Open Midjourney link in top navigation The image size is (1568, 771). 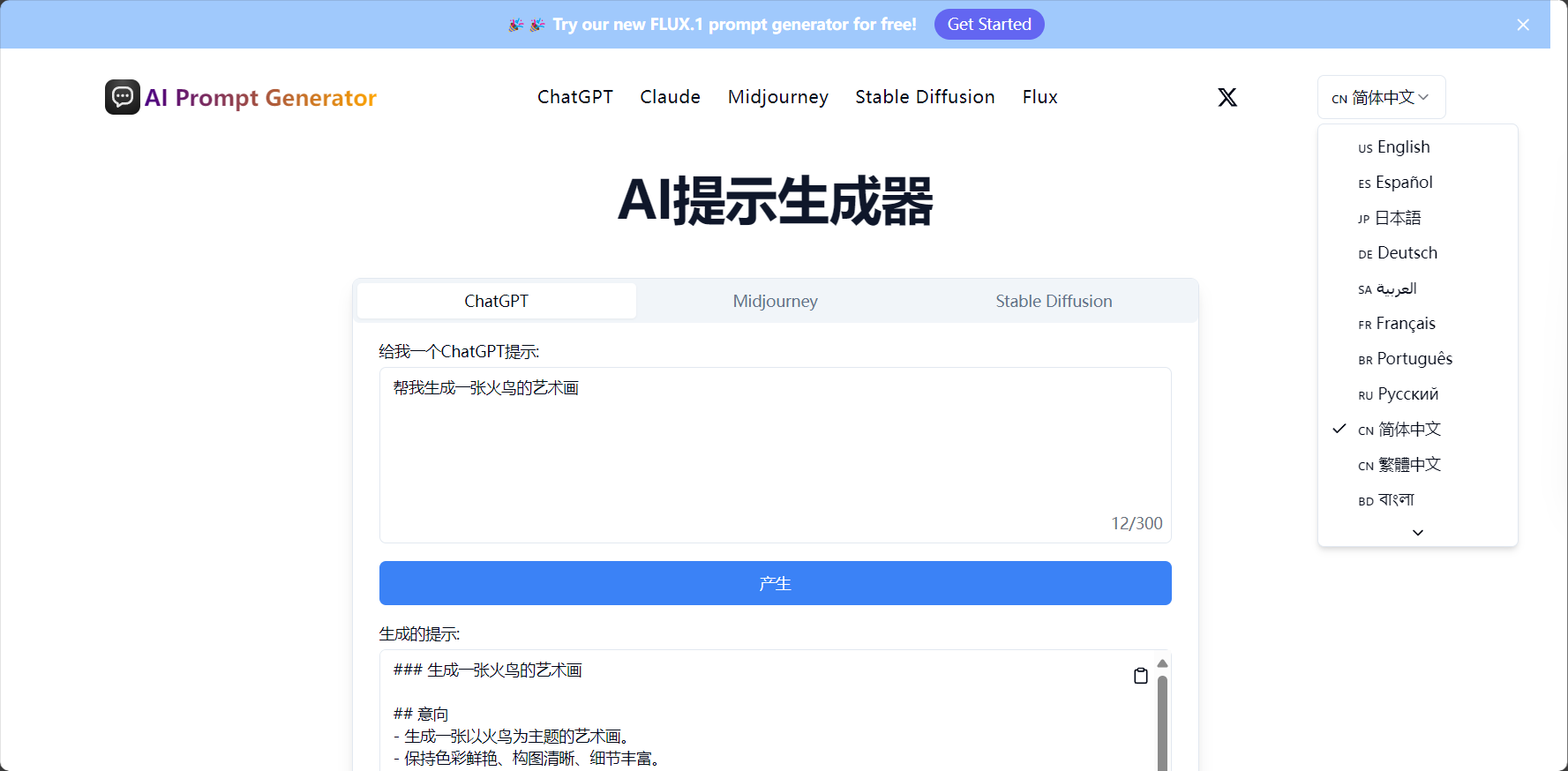click(778, 97)
